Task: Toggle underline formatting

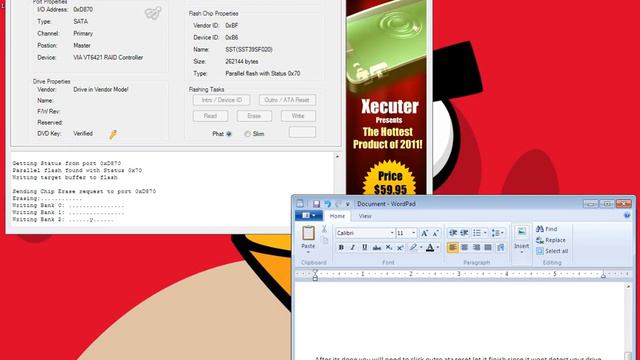Action: (364, 247)
